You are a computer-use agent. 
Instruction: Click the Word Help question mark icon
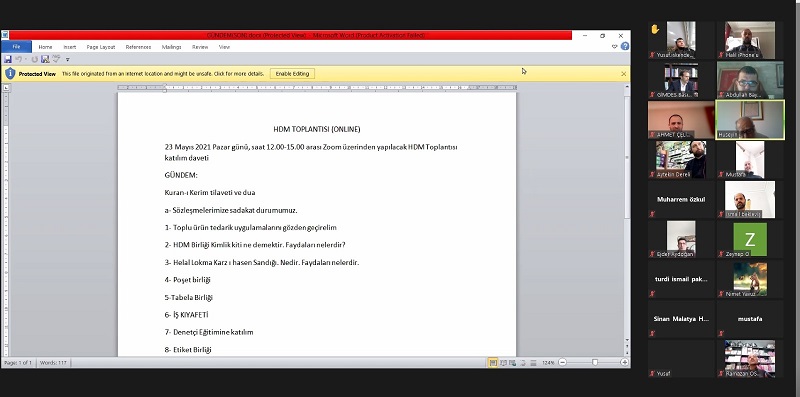pos(625,46)
